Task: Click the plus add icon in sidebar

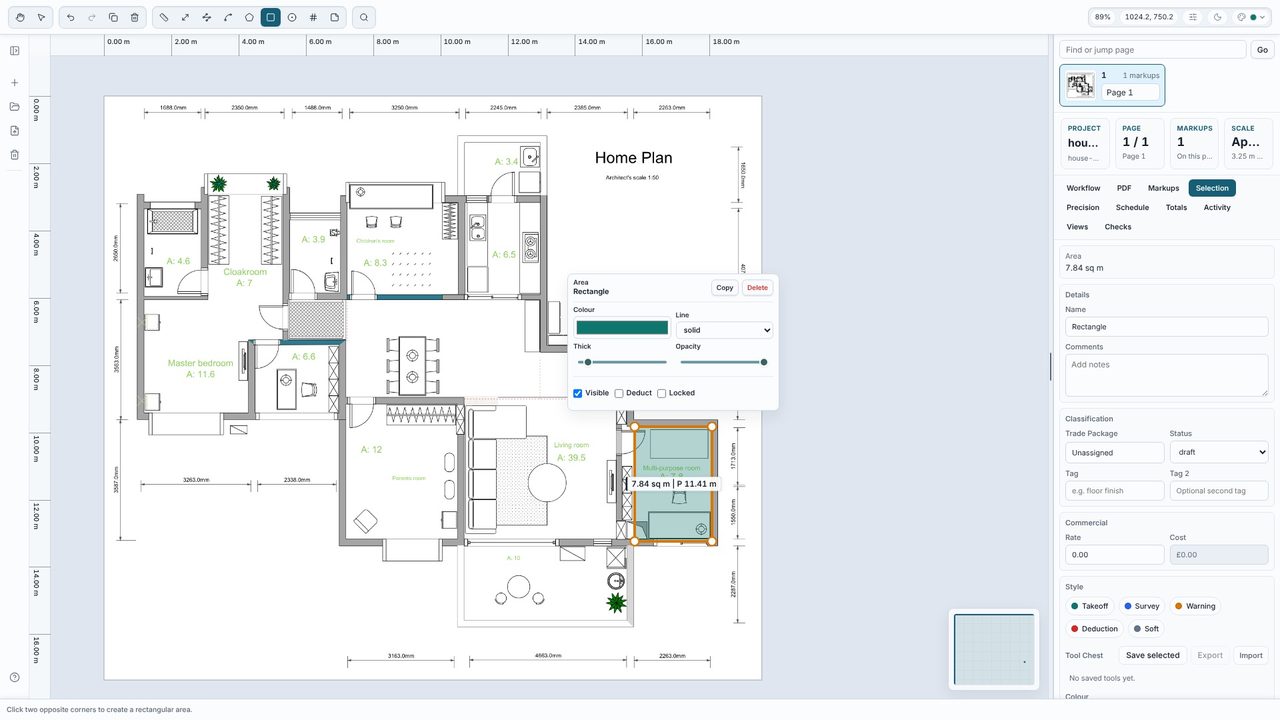Action: 15,83
